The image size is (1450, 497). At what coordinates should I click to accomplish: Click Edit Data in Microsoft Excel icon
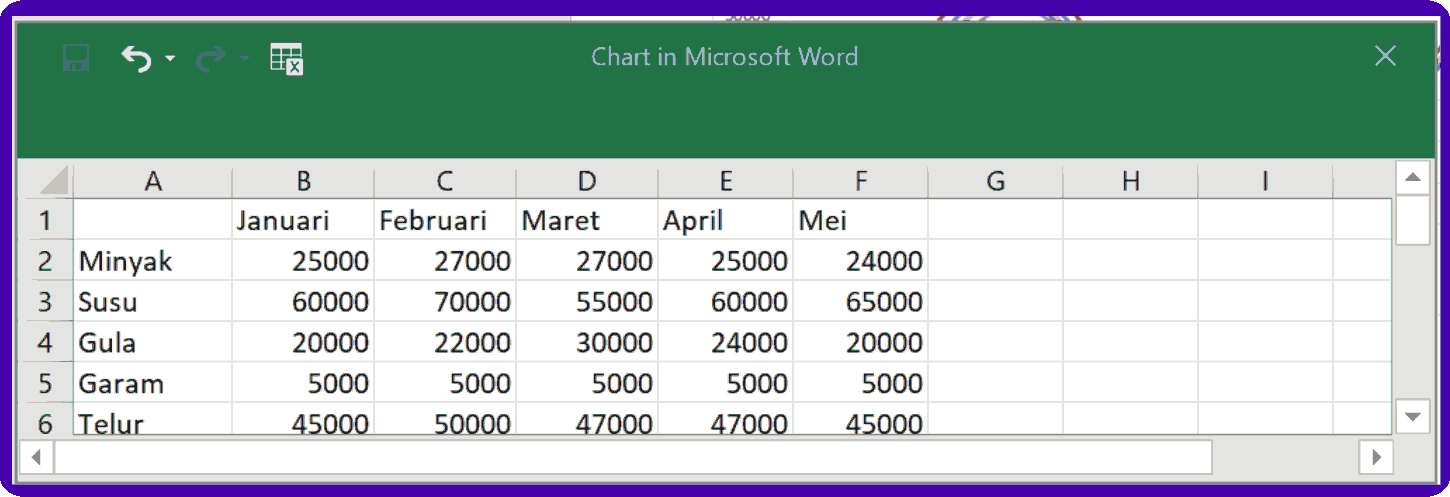click(286, 58)
